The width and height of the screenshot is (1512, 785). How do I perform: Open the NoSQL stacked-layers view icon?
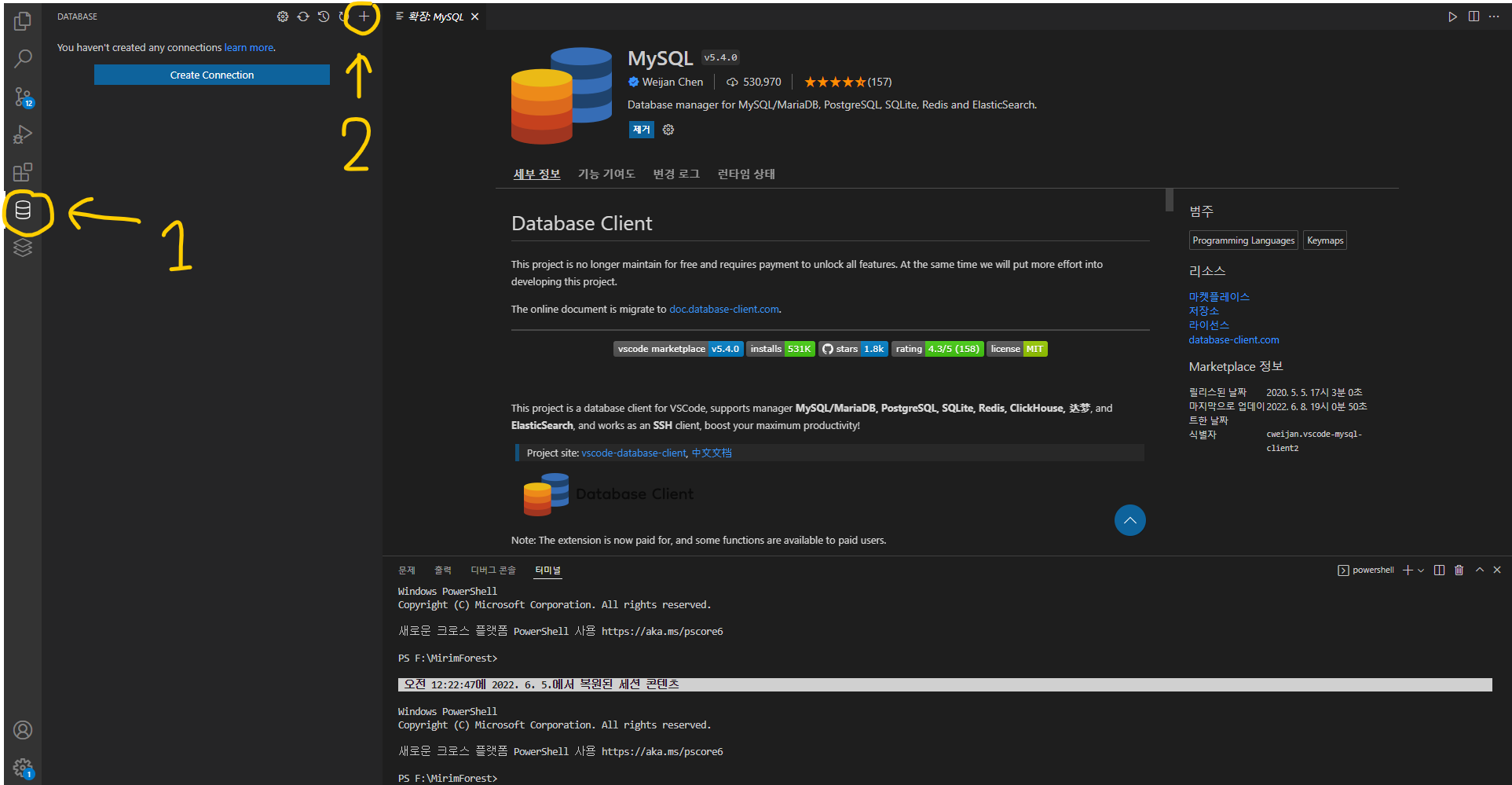23,248
